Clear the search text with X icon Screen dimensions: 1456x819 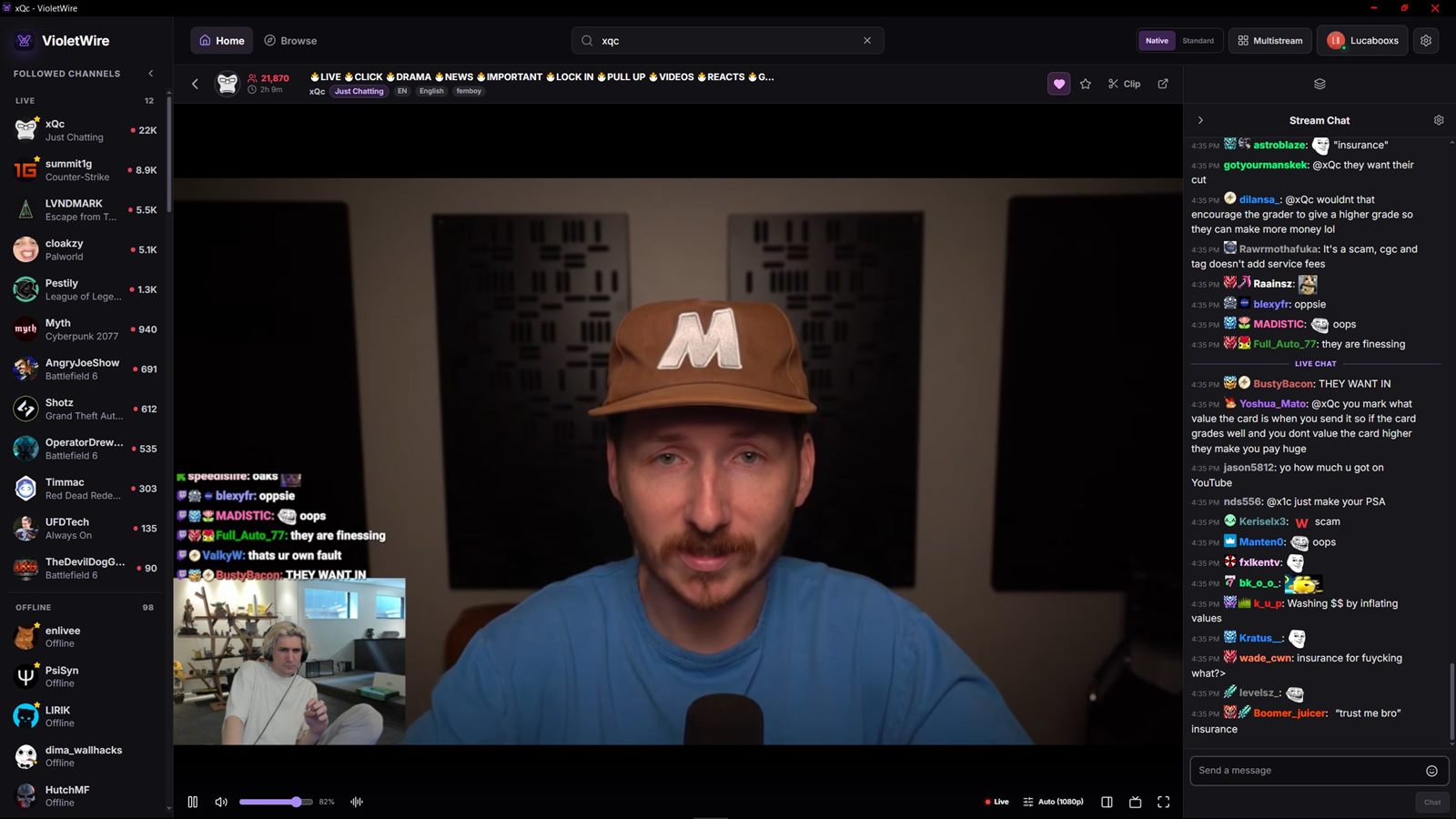867,41
